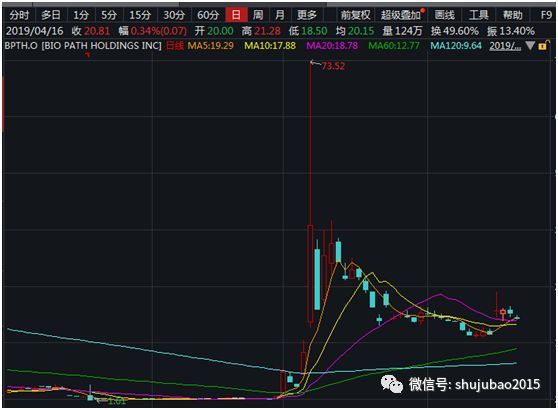Expand the triangle dropdown next to 2019/...
The height and width of the screenshot is (410, 558).
tap(530, 46)
